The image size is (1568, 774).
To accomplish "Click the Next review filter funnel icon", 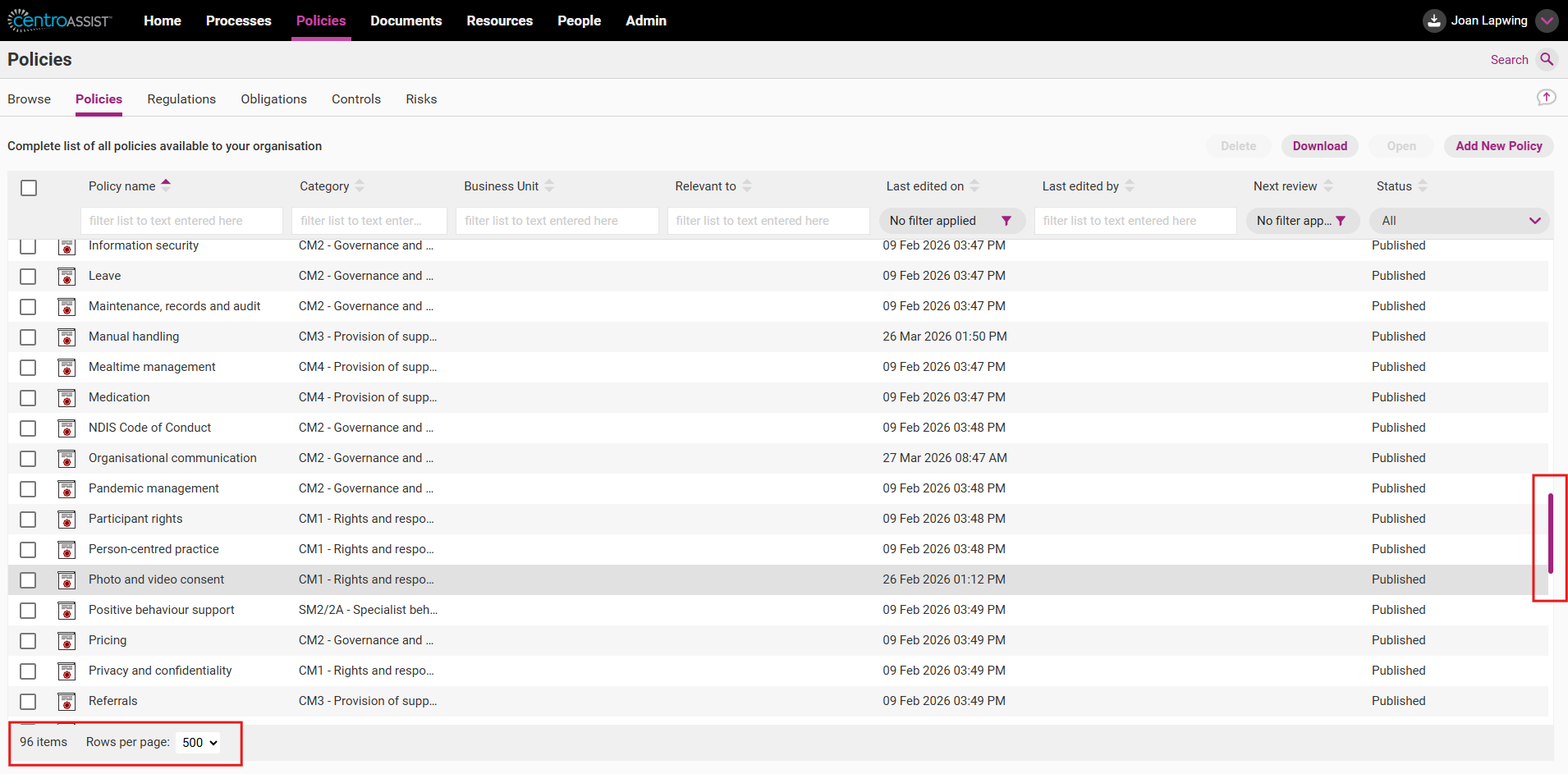I will (x=1341, y=221).
